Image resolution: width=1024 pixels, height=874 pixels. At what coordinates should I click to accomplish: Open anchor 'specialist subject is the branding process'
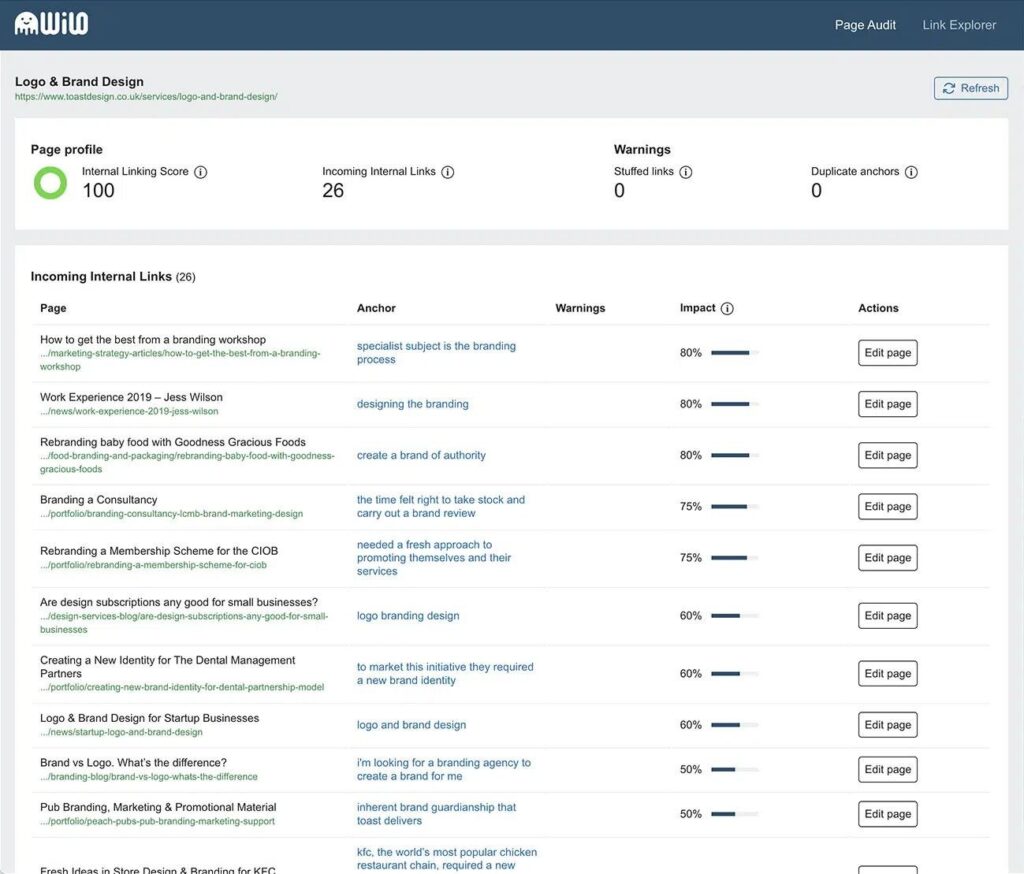(436, 353)
